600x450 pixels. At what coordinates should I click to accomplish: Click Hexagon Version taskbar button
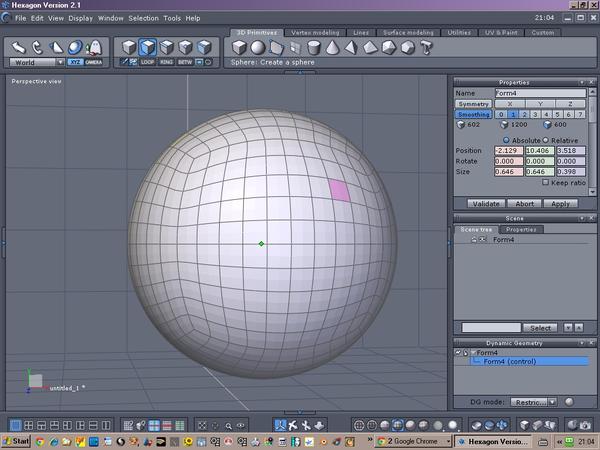494,441
